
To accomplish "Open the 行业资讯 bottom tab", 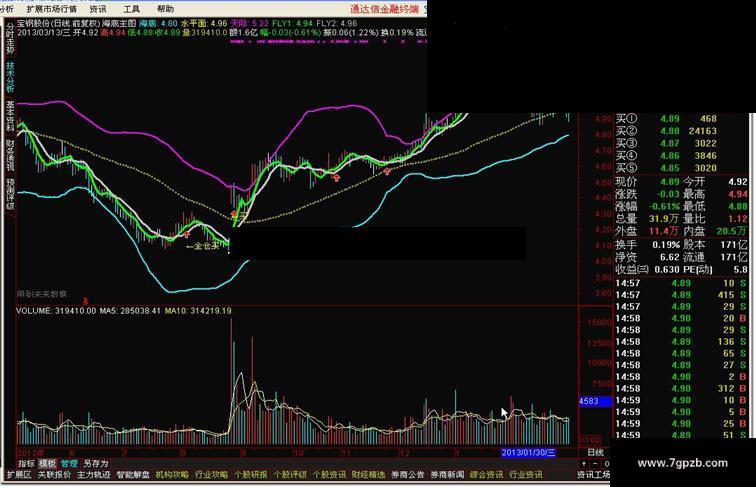I will [x=526, y=475].
